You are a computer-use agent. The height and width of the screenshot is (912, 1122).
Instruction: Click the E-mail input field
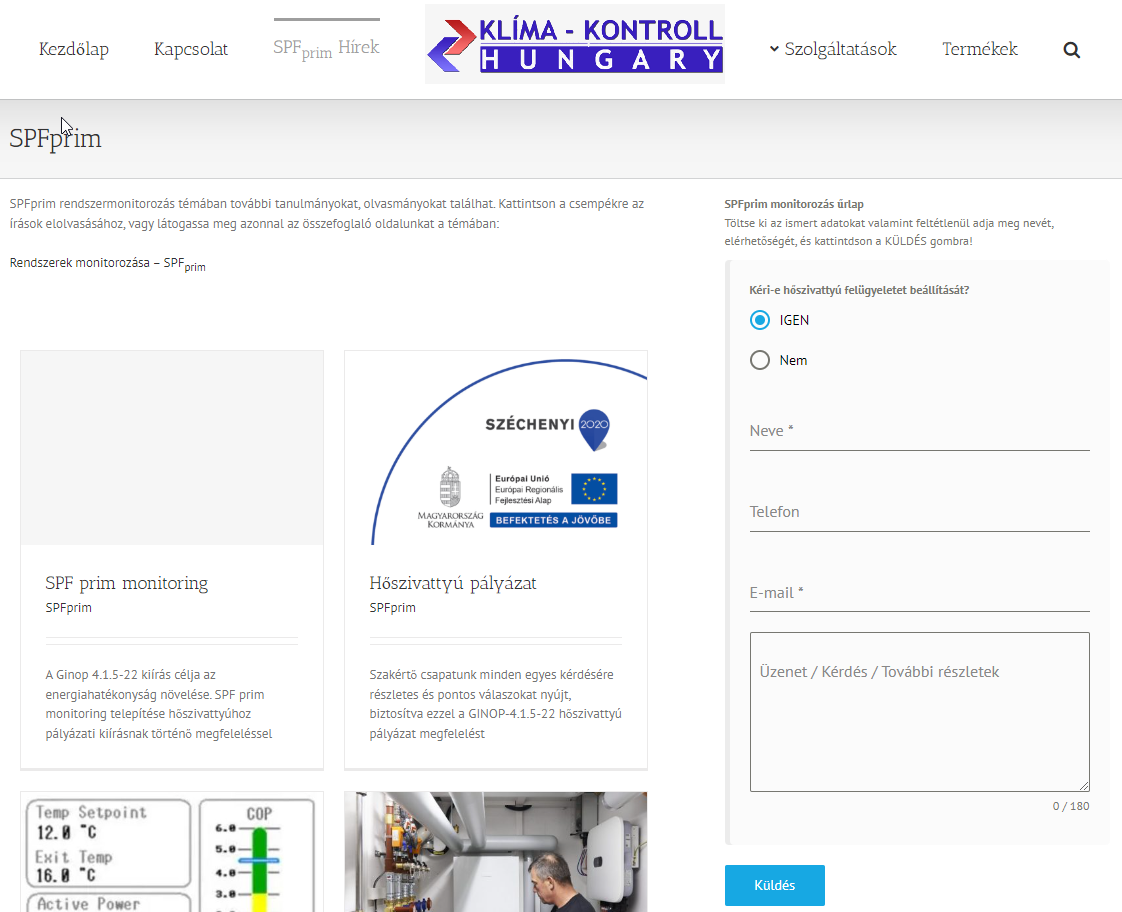click(919, 593)
